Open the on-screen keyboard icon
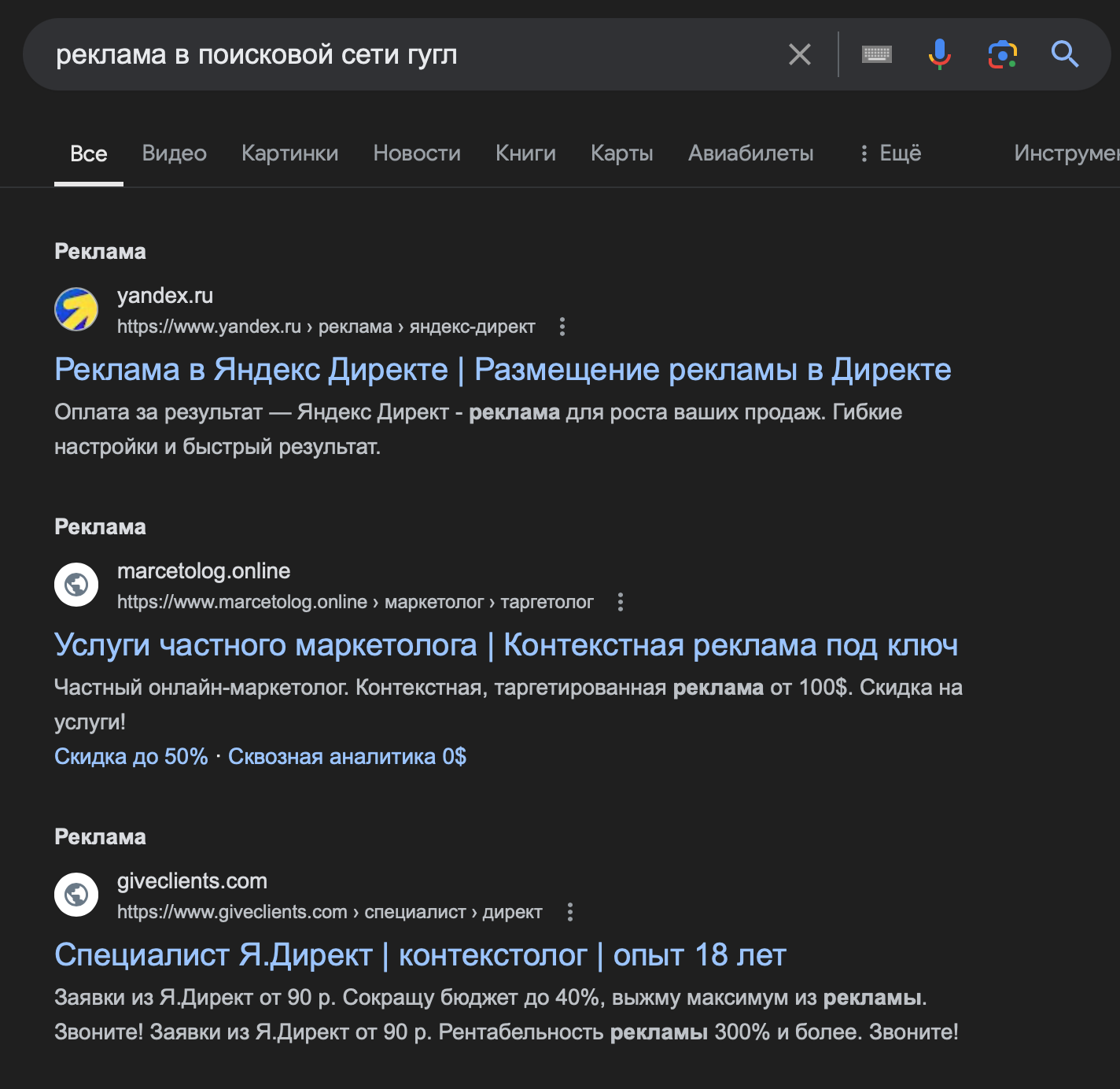1120x1089 pixels. tap(877, 54)
